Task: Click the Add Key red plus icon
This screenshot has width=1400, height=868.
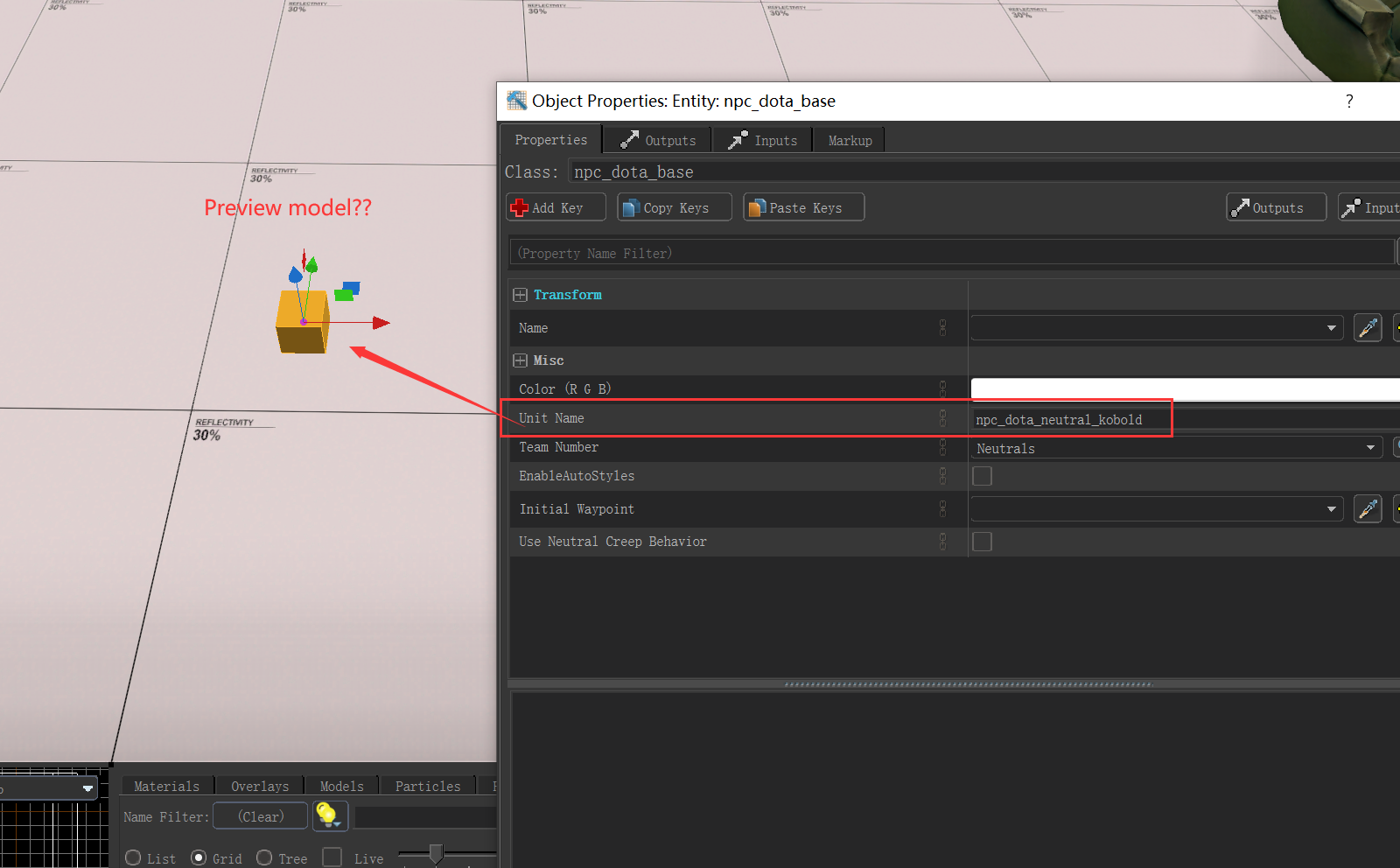Action: 520,207
